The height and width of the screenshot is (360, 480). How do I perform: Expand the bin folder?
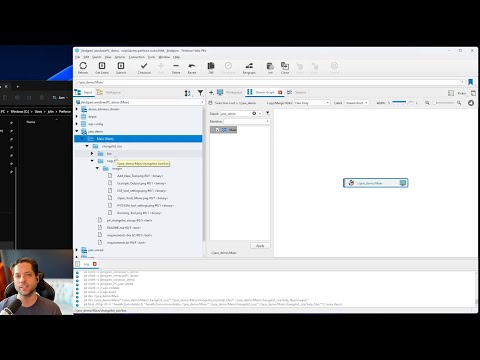pyautogui.click(x=92, y=154)
